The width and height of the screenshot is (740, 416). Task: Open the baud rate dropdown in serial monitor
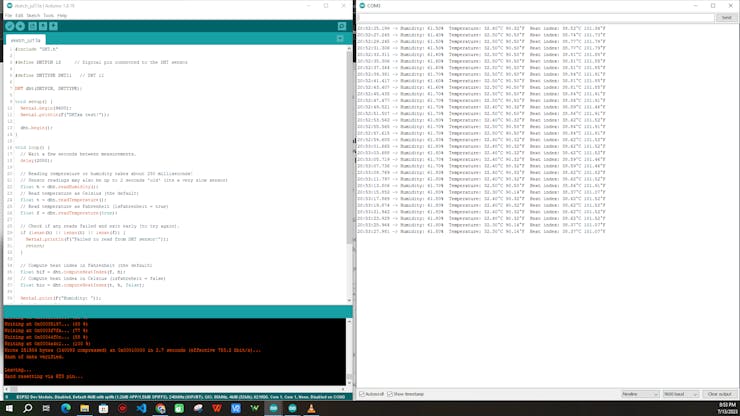[x=681, y=394]
